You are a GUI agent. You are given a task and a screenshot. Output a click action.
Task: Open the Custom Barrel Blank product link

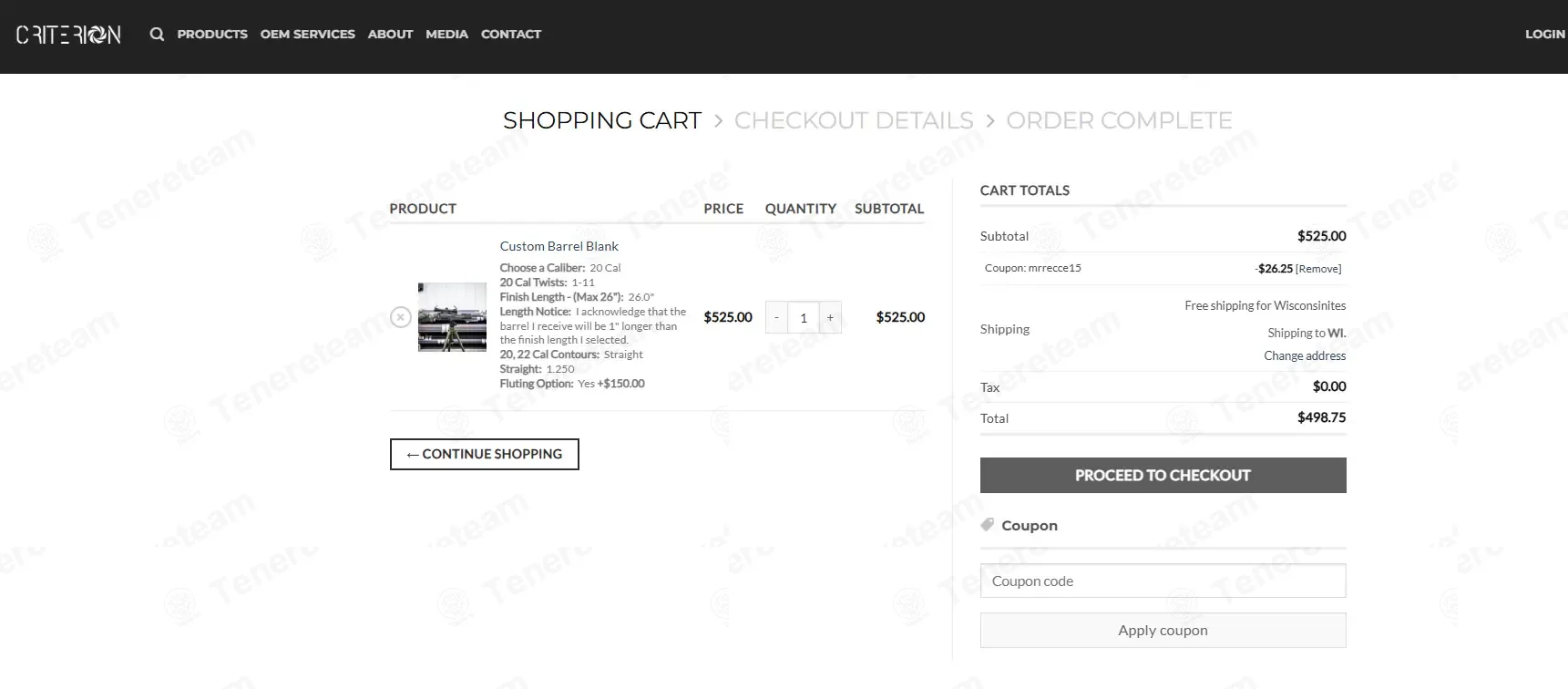tap(559, 246)
